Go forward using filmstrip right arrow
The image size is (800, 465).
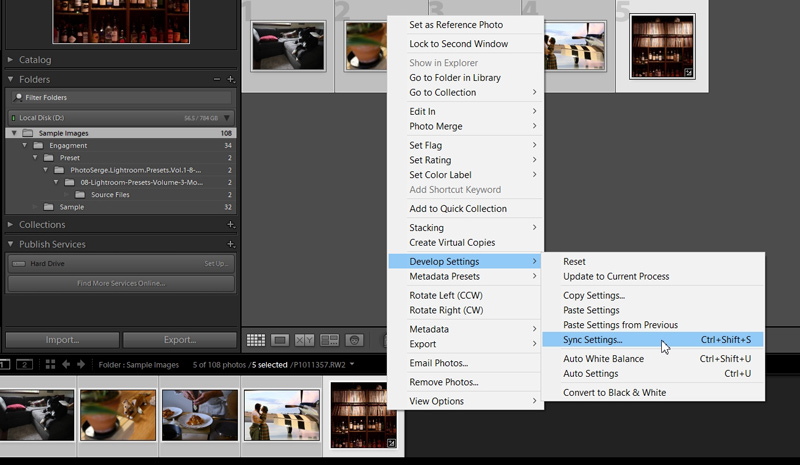[81, 364]
